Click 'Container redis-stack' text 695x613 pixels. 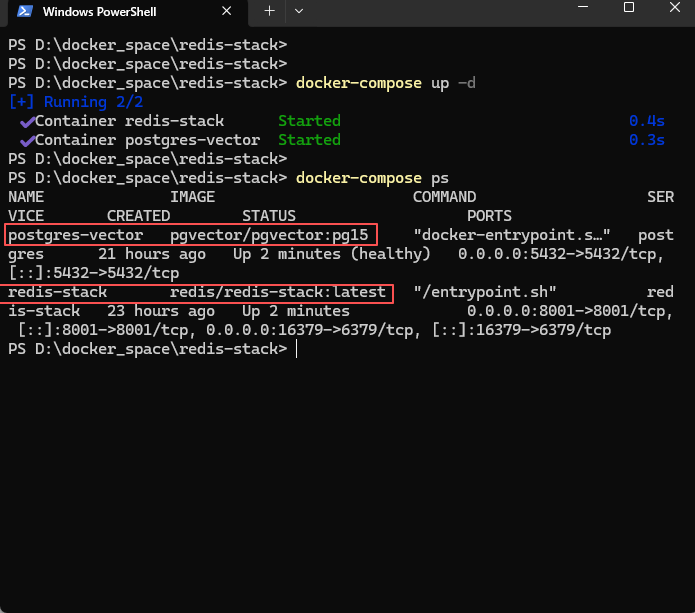point(129,121)
